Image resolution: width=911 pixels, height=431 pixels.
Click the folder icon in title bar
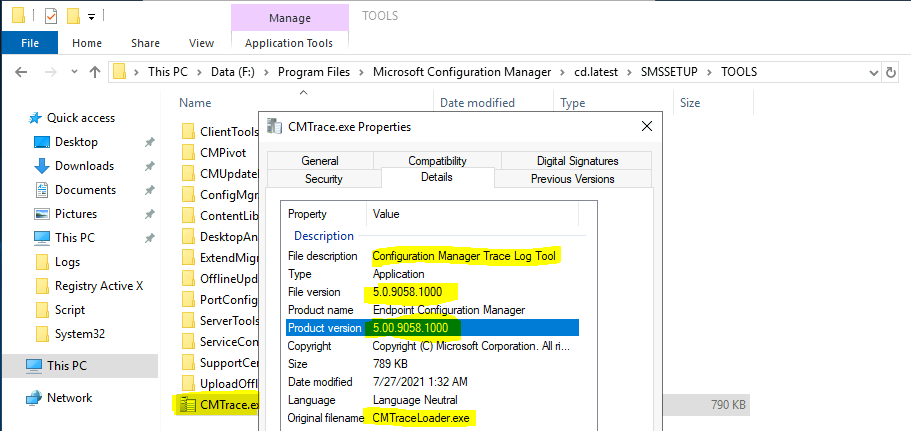pyautogui.click(x=19, y=16)
